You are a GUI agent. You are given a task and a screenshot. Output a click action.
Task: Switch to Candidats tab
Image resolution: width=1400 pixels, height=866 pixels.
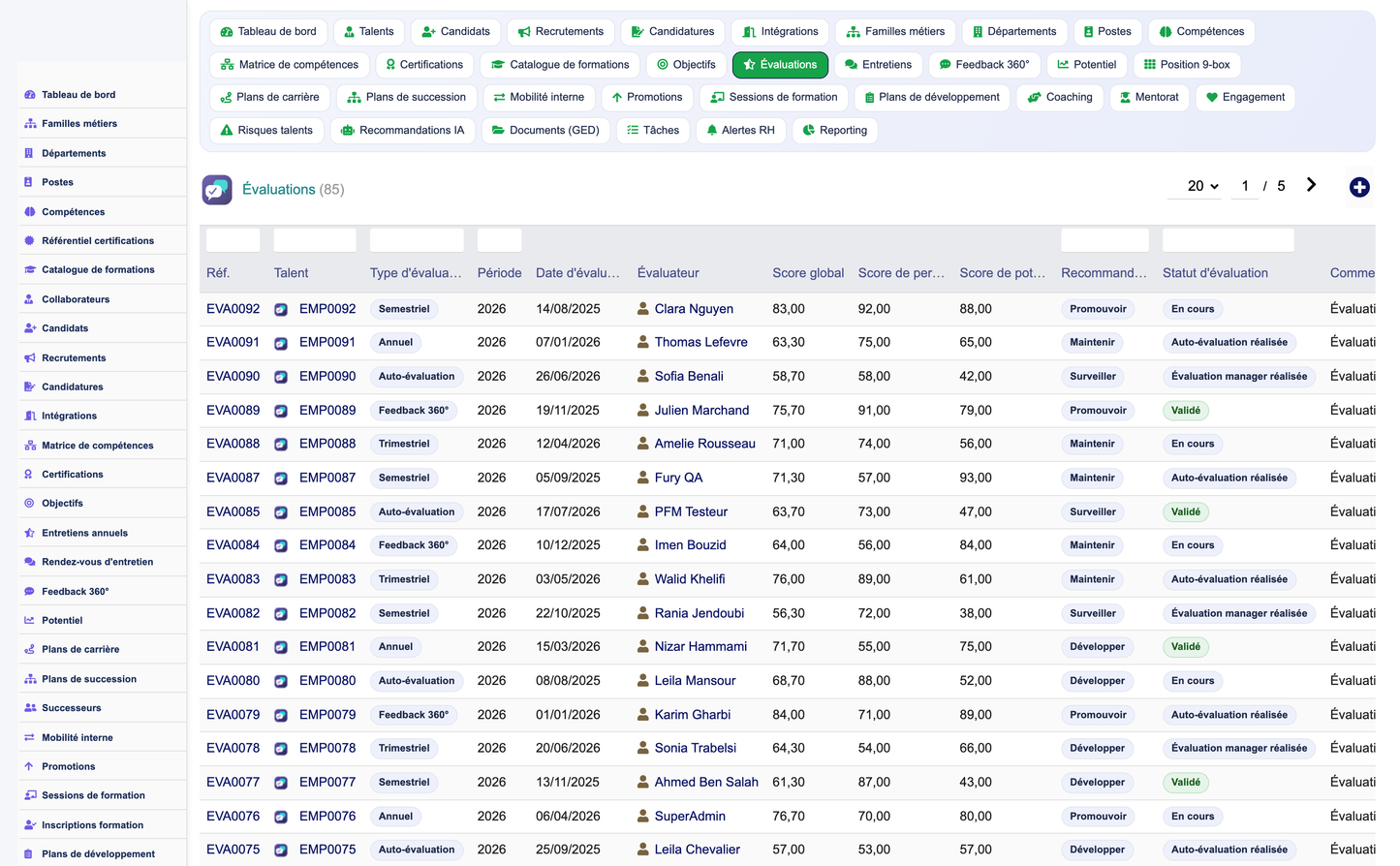pyautogui.click(x=455, y=32)
